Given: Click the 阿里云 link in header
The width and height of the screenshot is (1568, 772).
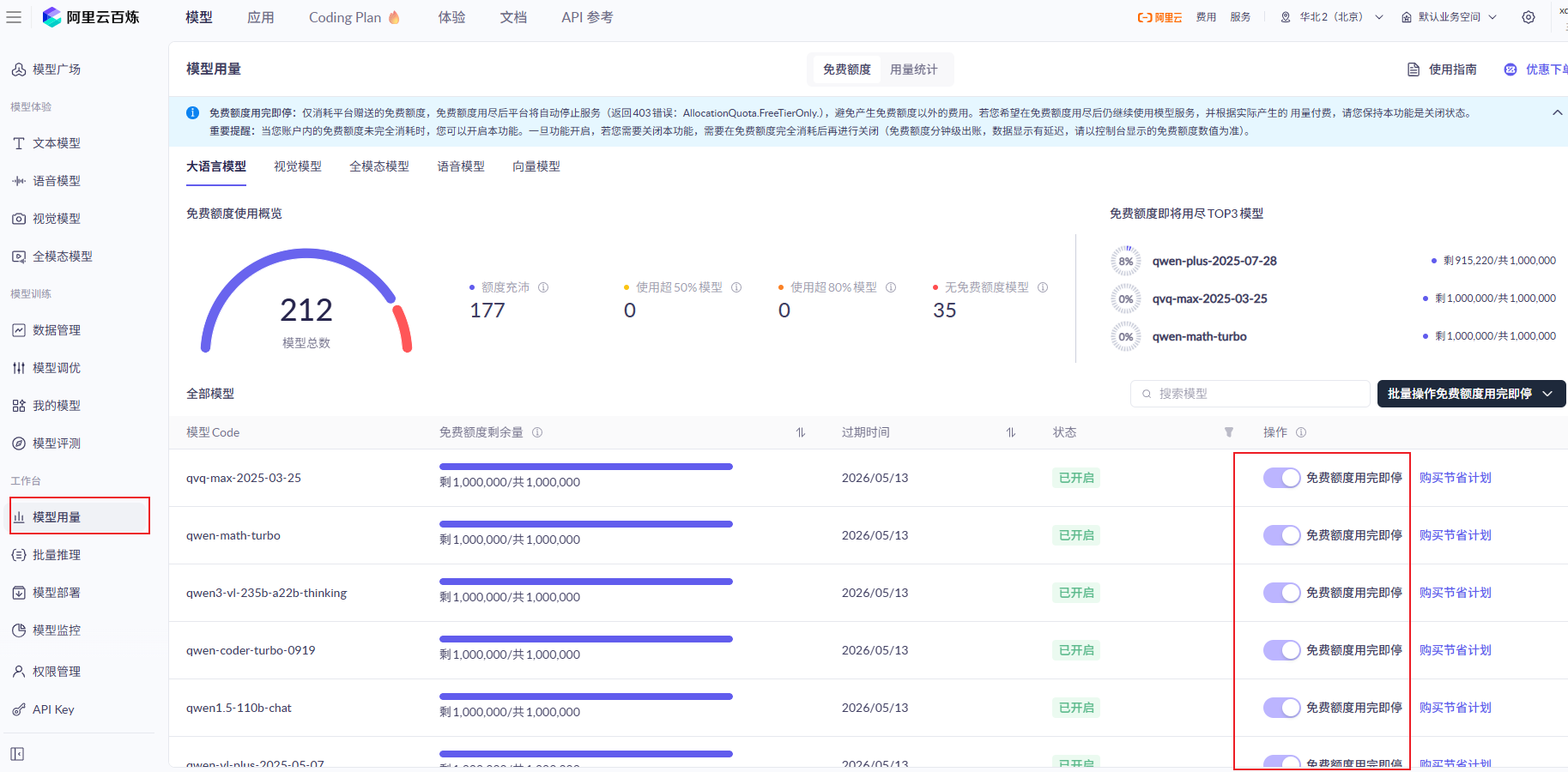Looking at the screenshot, I should (x=1159, y=17).
